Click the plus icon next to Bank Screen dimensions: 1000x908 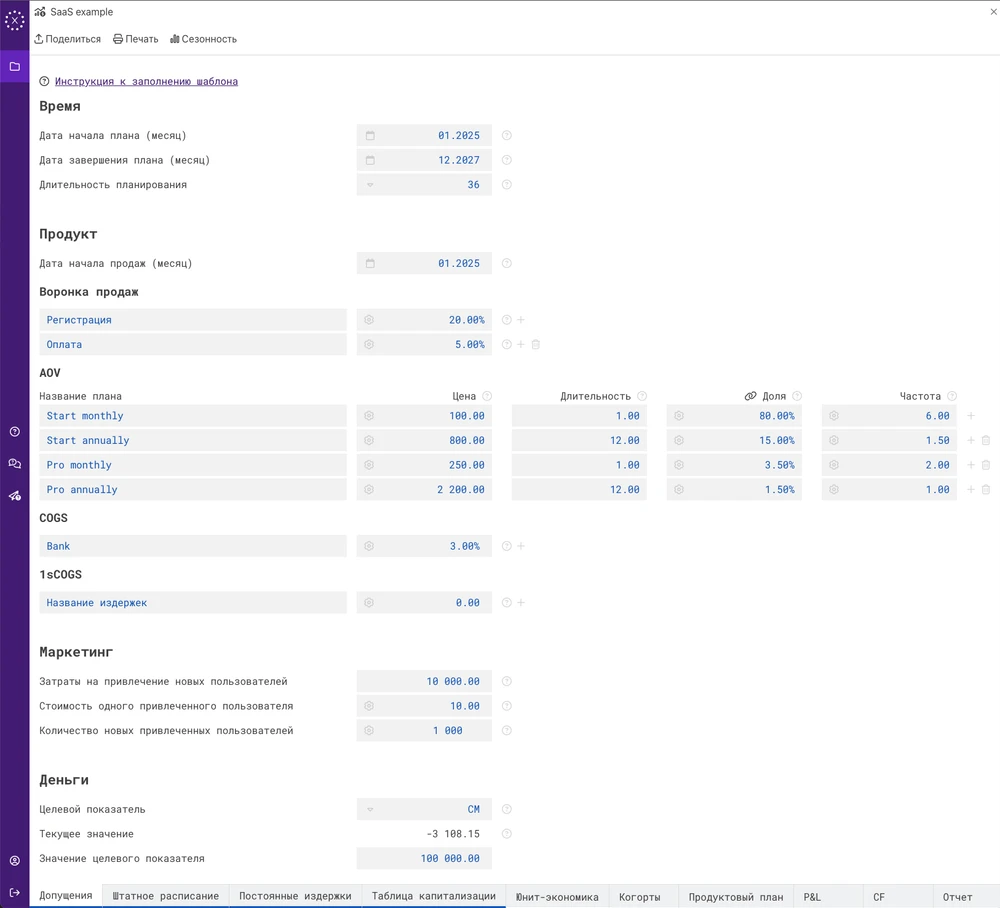[x=521, y=547]
